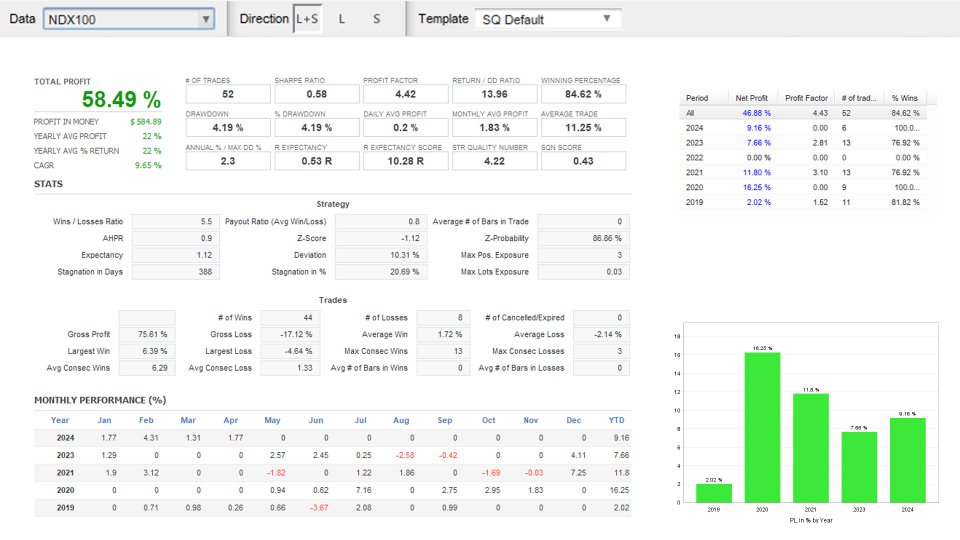Click the 7.16 July 2020 cell
The image size is (960, 540).
click(x=364, y=490)
